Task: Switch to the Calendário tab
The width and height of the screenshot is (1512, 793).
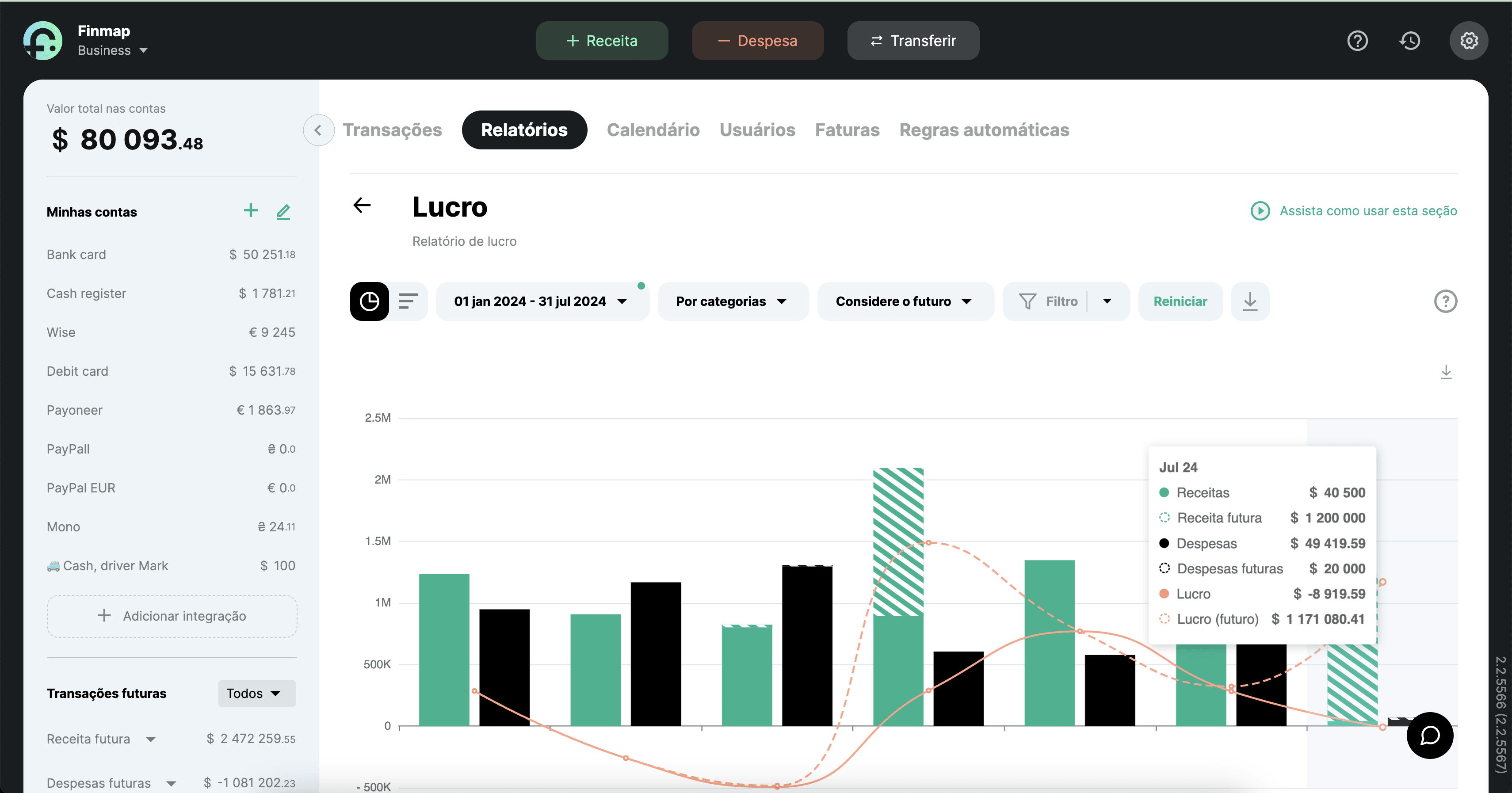Action: (x=653, y=130)
